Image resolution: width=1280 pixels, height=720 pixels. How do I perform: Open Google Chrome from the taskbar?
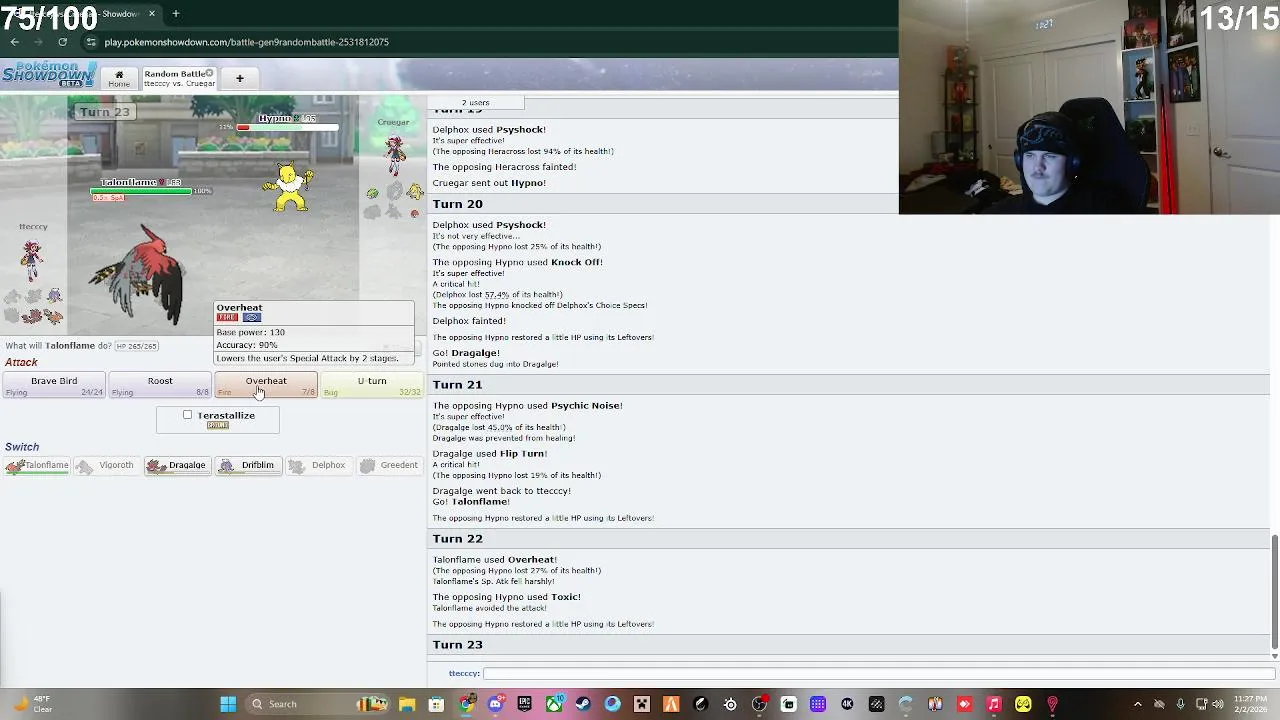click(x=466, y=704)
